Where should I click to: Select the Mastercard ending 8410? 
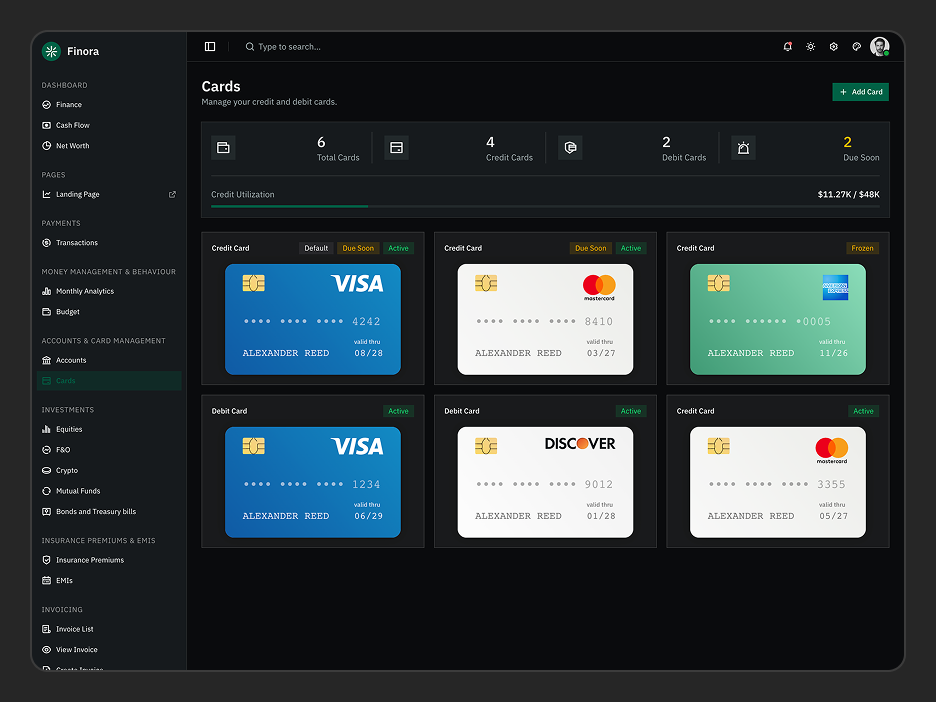[x=545, y=319]
